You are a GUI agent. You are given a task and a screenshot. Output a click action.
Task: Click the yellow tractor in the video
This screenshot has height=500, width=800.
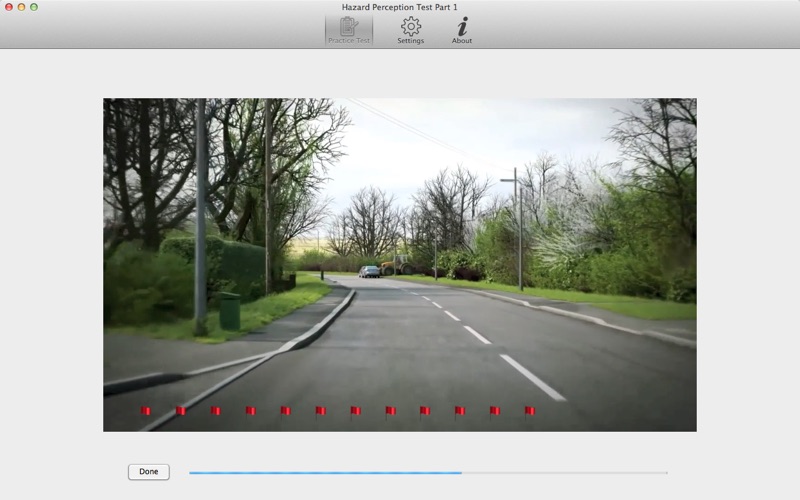point(398,265)
